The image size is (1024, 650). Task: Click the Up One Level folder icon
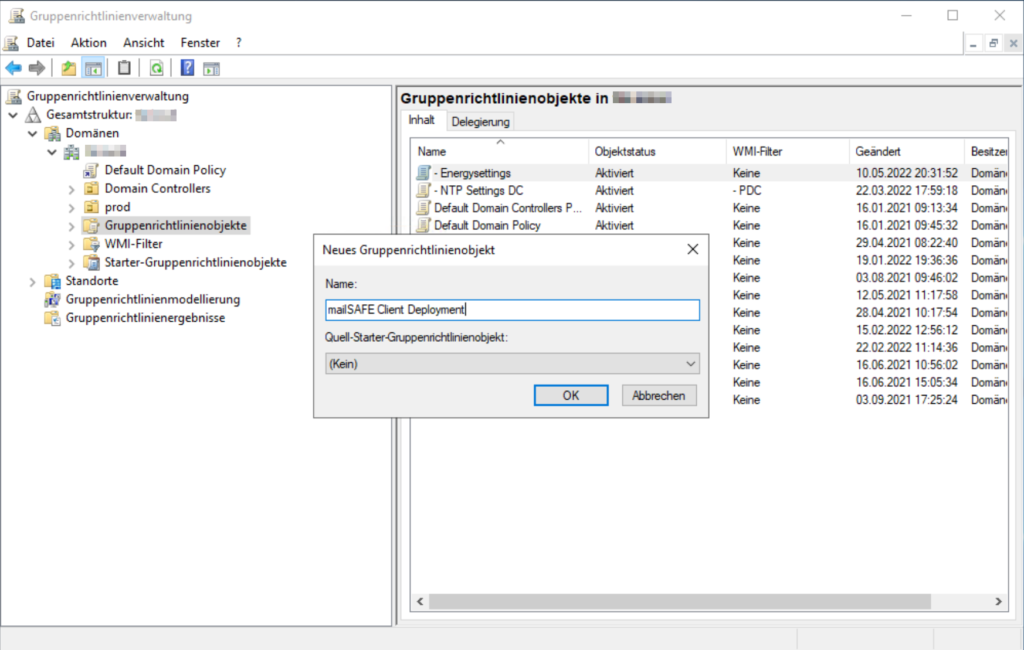pyautogui.click(x=68, y=68)
